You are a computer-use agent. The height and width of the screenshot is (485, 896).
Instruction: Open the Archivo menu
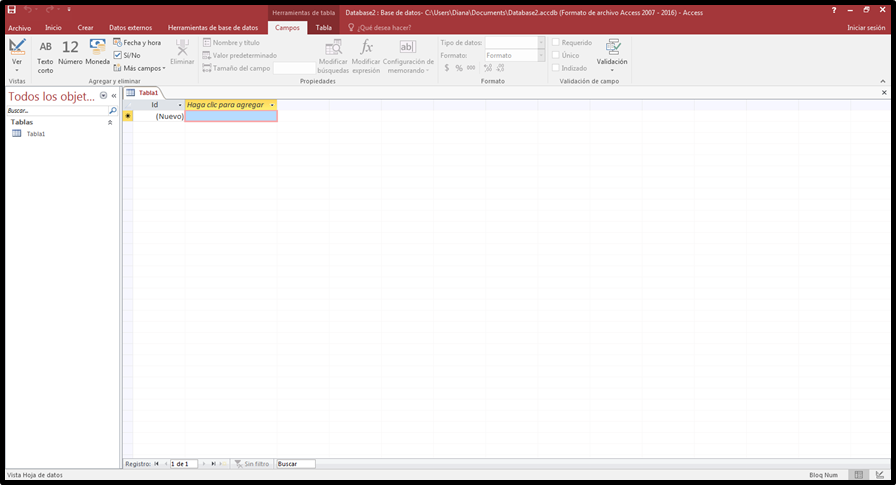pyautogui.click(x=19, y=27)
